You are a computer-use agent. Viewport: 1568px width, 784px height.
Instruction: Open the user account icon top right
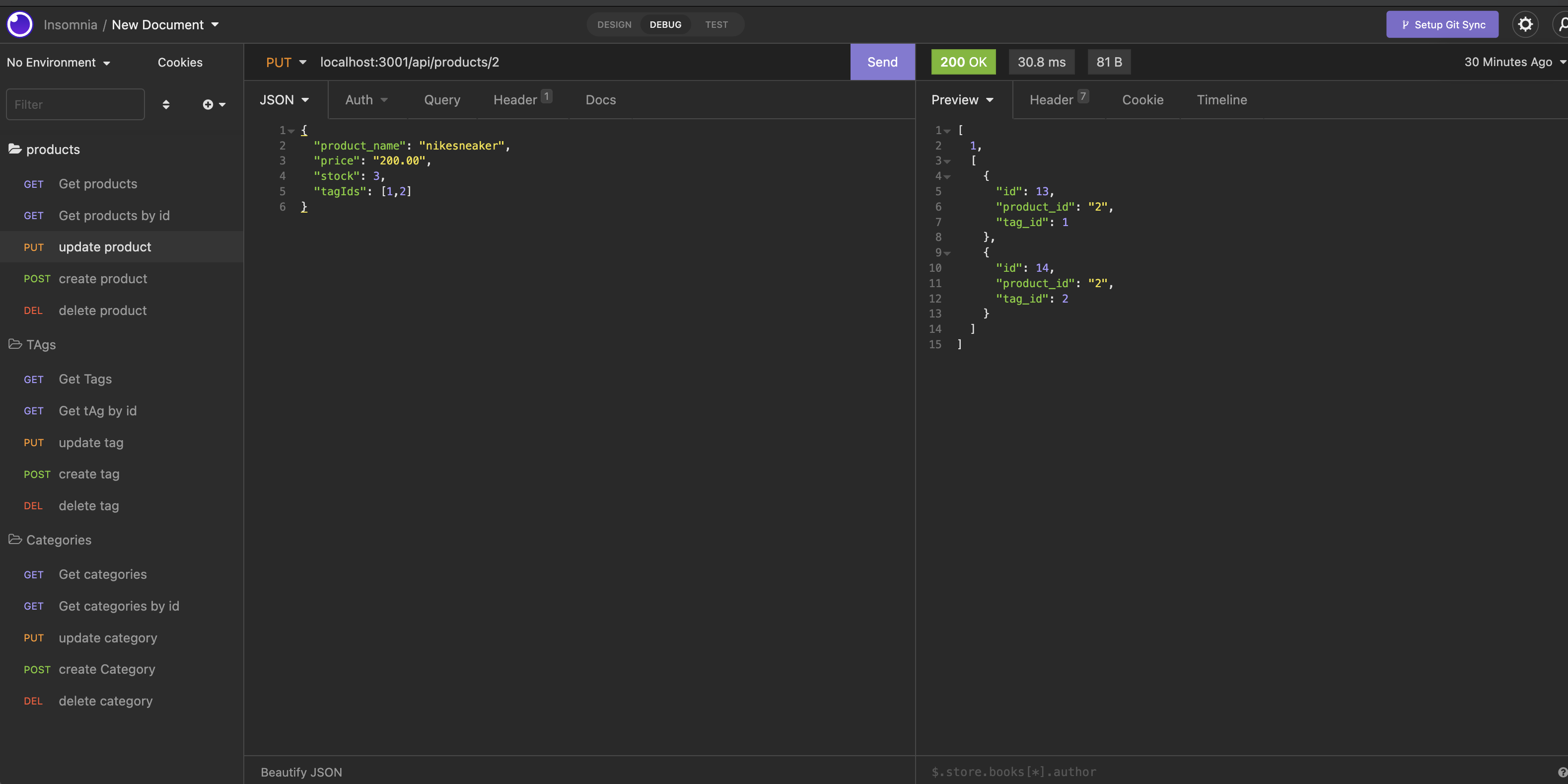(x=1562, y=24)
